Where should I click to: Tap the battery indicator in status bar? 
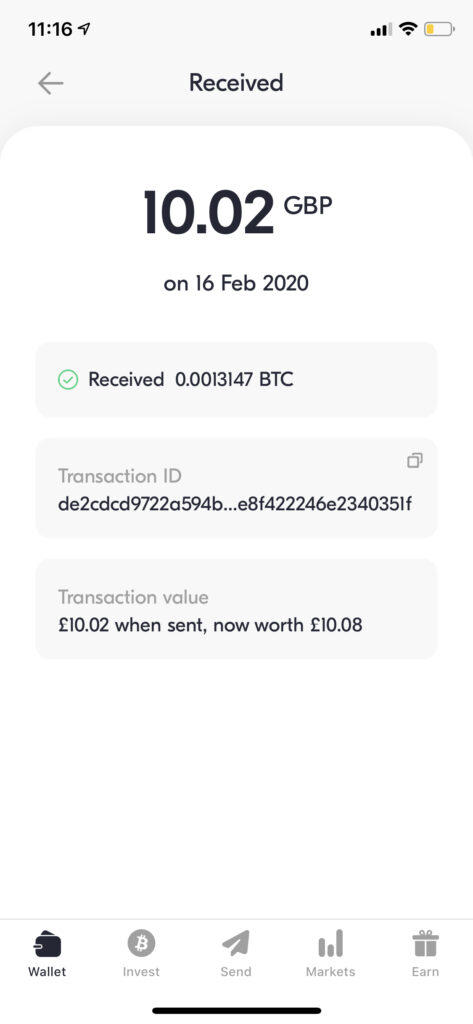click(x=439, y=29)
